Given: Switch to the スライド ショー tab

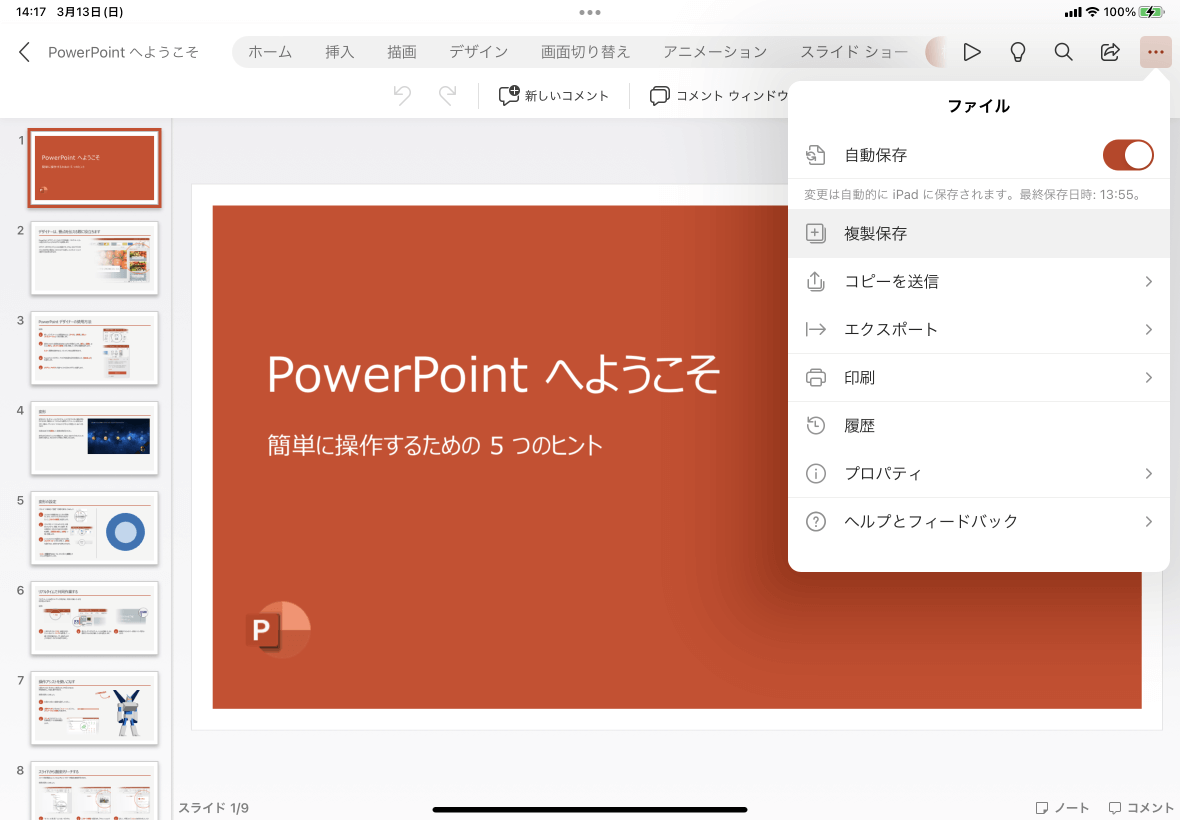Looking at the screenshot, I should click(x=853, y=52).
